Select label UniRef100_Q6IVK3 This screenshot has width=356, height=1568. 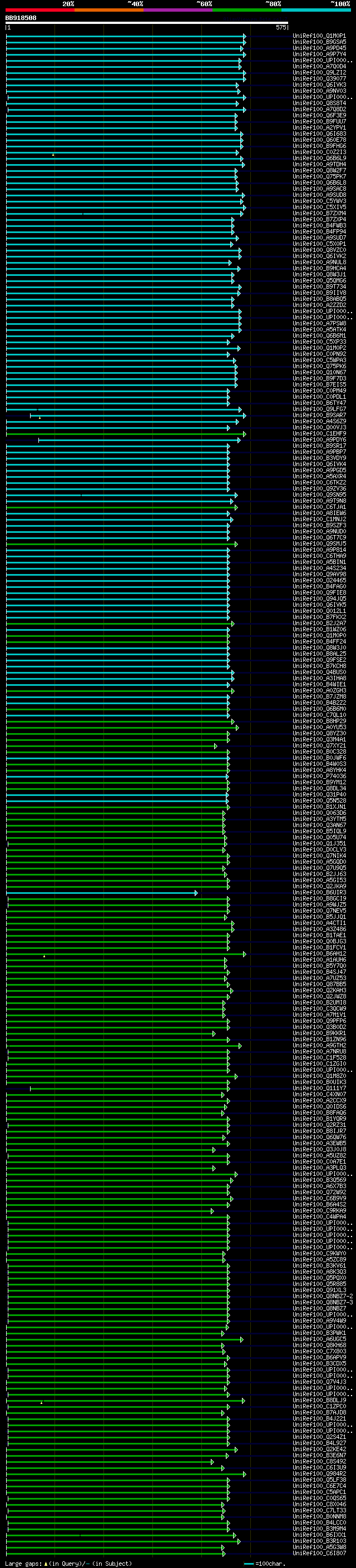319,85
